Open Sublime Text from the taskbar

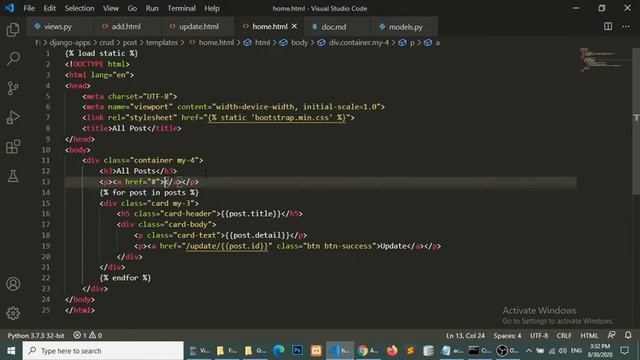click(x=410, y=351)
